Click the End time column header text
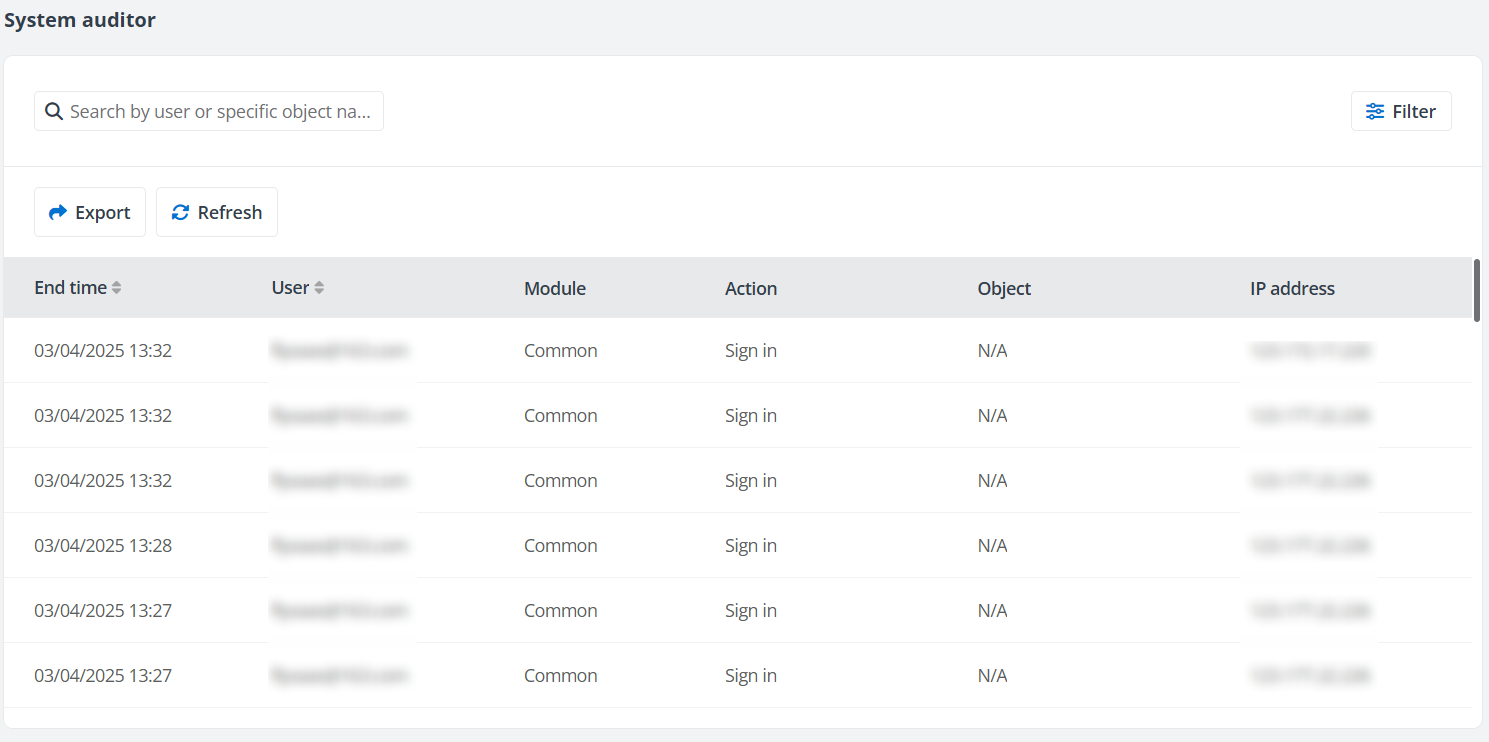Viewport: 1489px width, 742px height. (x=70, y=288)
